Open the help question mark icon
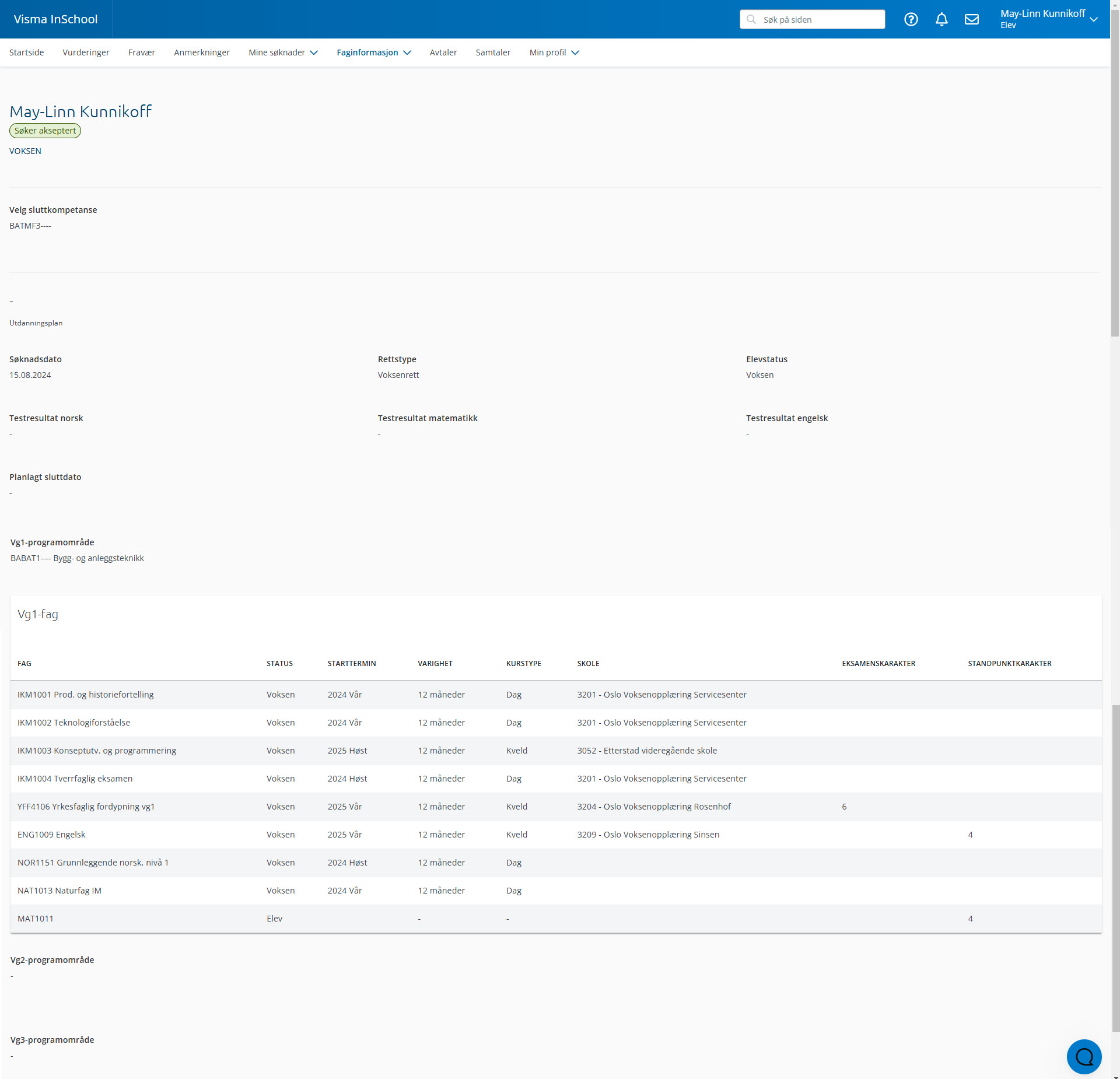The height and width of the screenshot is (1079, 1120). click(x=911, y=19)
